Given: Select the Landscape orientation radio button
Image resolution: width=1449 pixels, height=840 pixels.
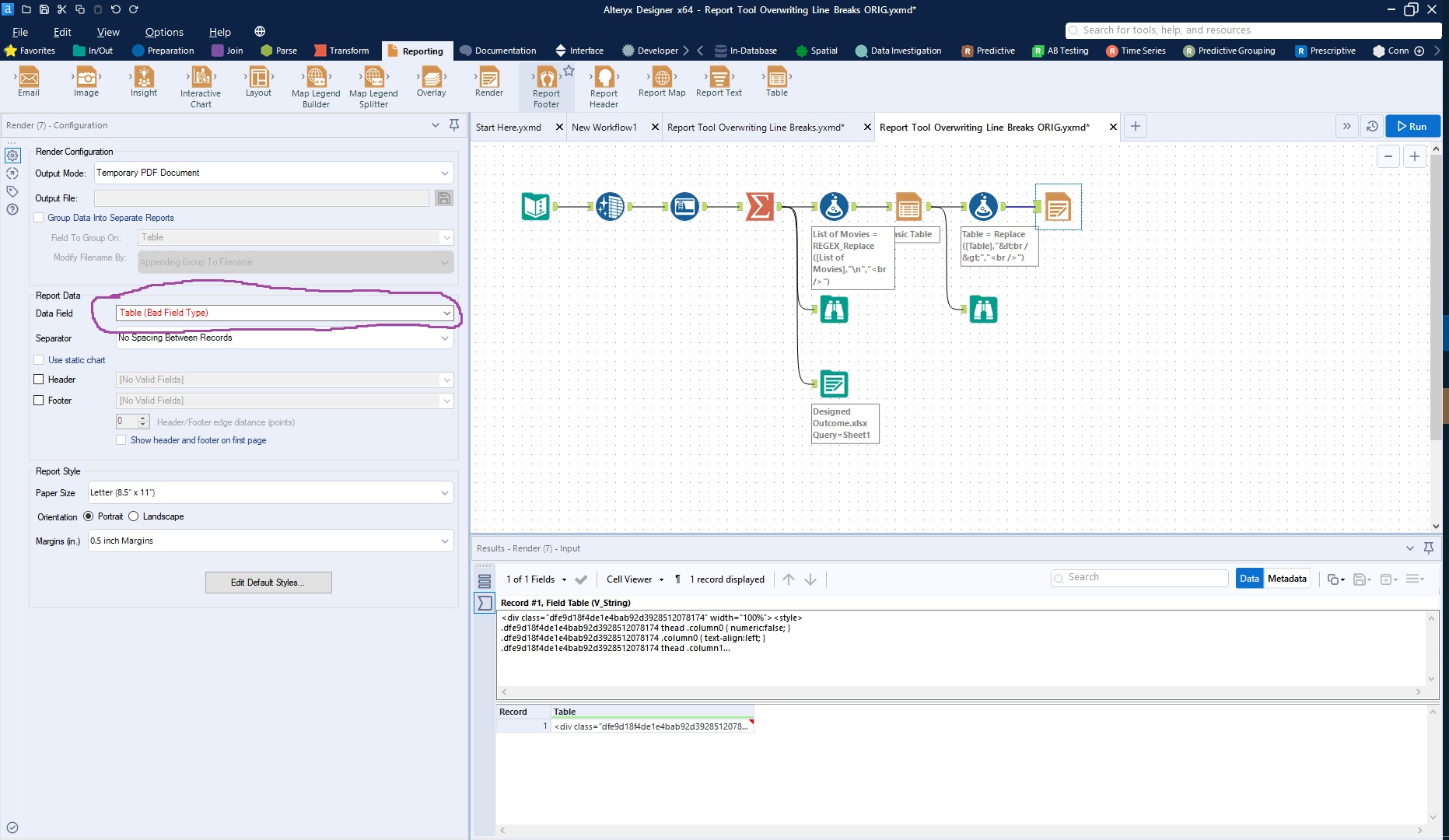Looking at the screenshot, I should coord(133,516).
